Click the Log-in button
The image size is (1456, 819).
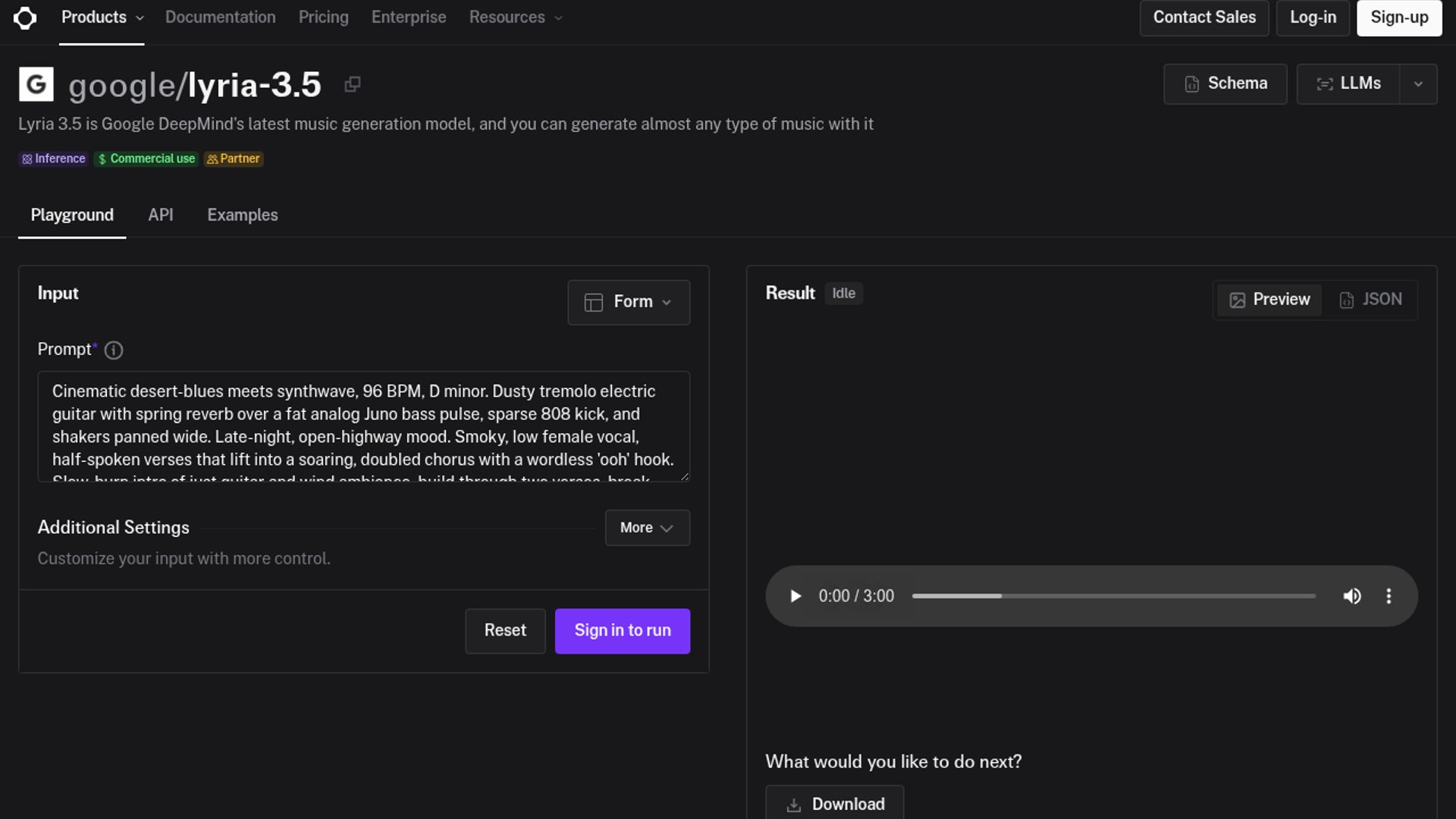click(x=1313, y=17)
